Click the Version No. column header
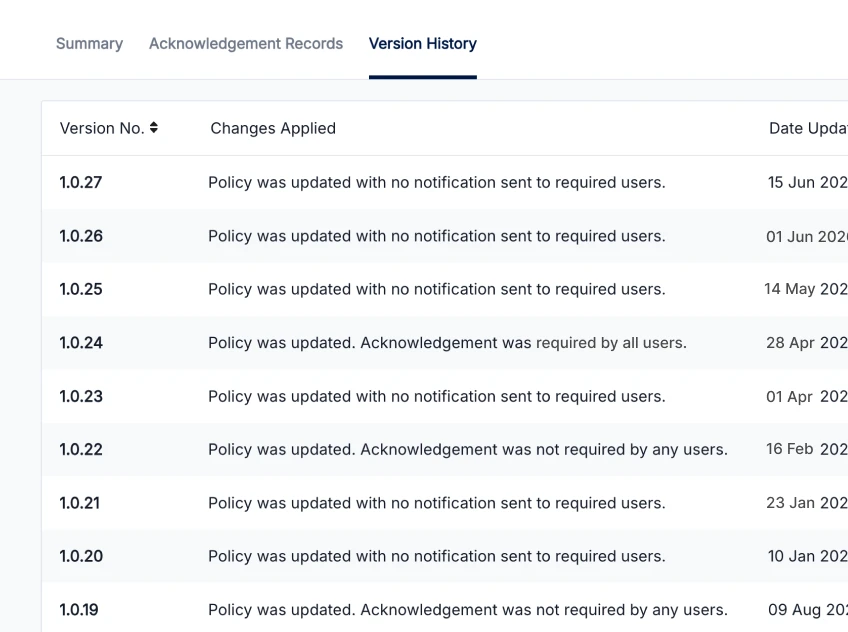This screenshot has height=632, width=848. [103, 128]
